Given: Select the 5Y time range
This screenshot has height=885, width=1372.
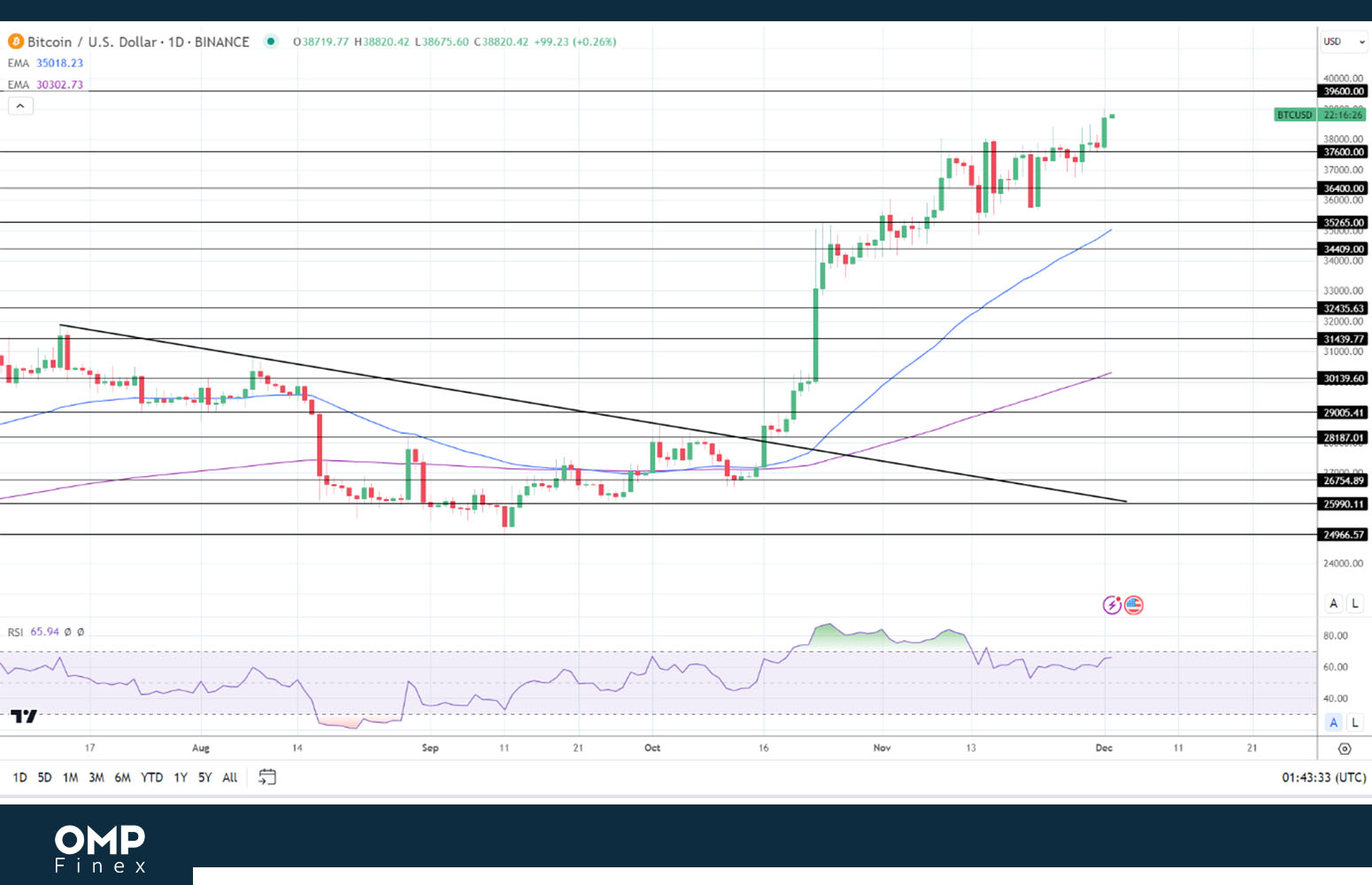Looking at the screenshot, I should tap(204, 777).
